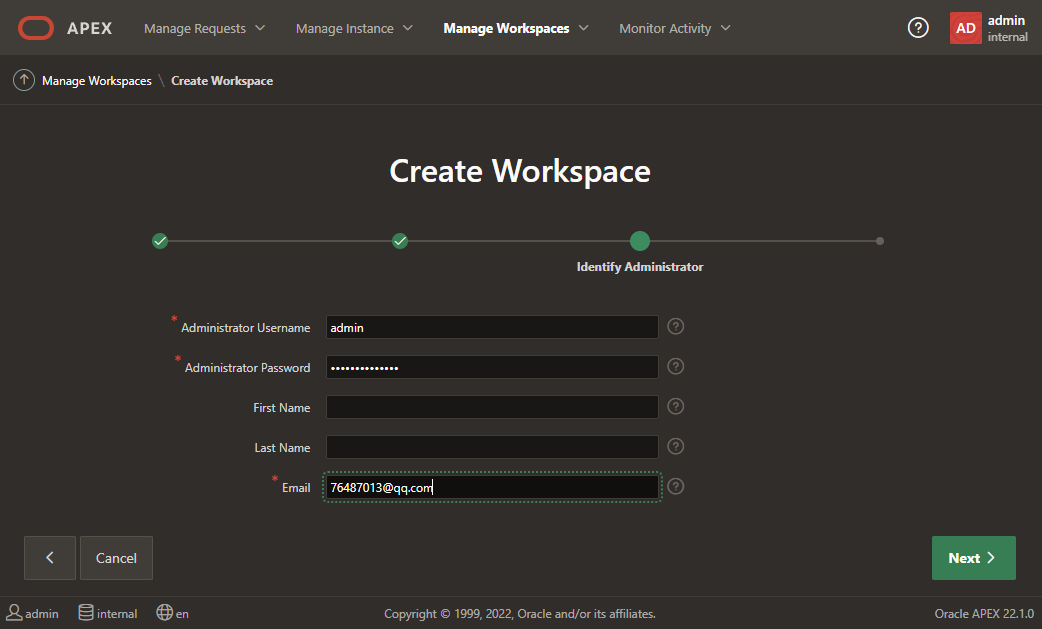Viewport: 1042px width, 629px height.
Task: Expand the Manage Requests menu
Action: click(x=205, y=28)
